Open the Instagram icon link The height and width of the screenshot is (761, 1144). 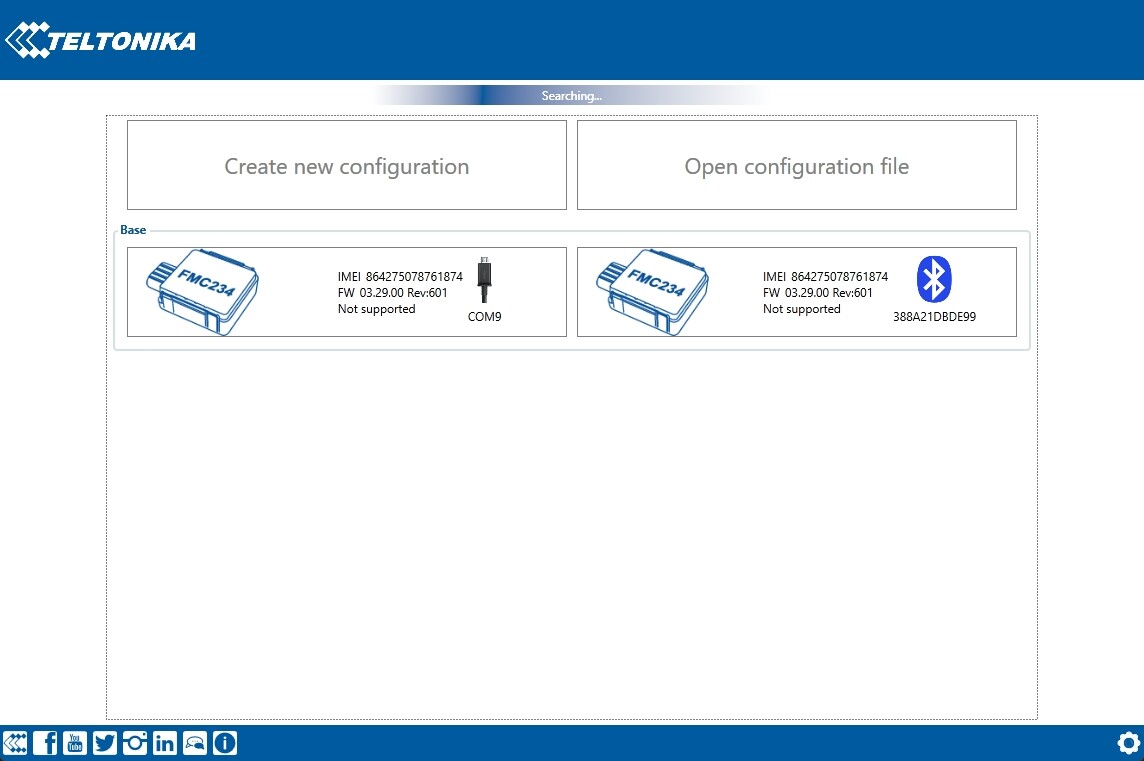[x=135, y=743]
